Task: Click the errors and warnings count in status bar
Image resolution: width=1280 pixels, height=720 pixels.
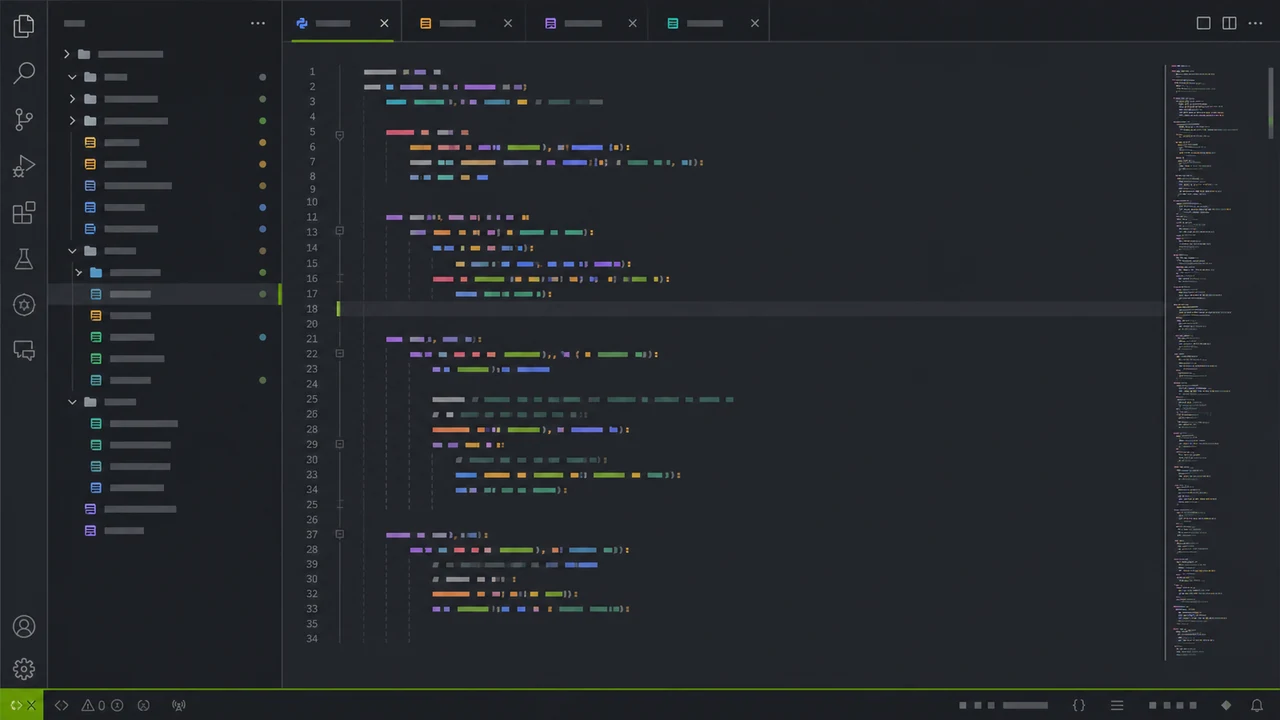Action: (102, 705)
